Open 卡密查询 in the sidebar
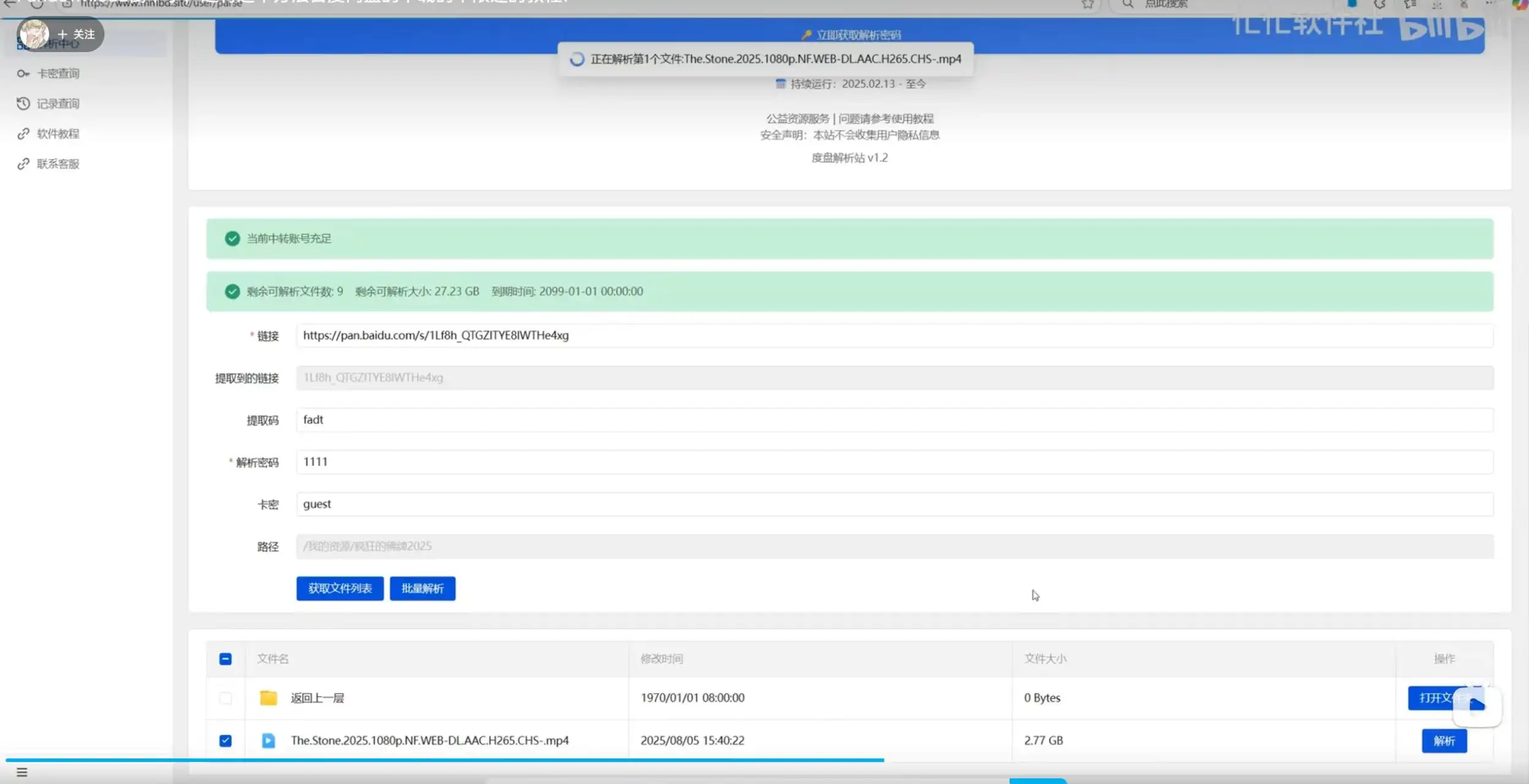This screenshot has width=1529, height=784. point(58,73)
